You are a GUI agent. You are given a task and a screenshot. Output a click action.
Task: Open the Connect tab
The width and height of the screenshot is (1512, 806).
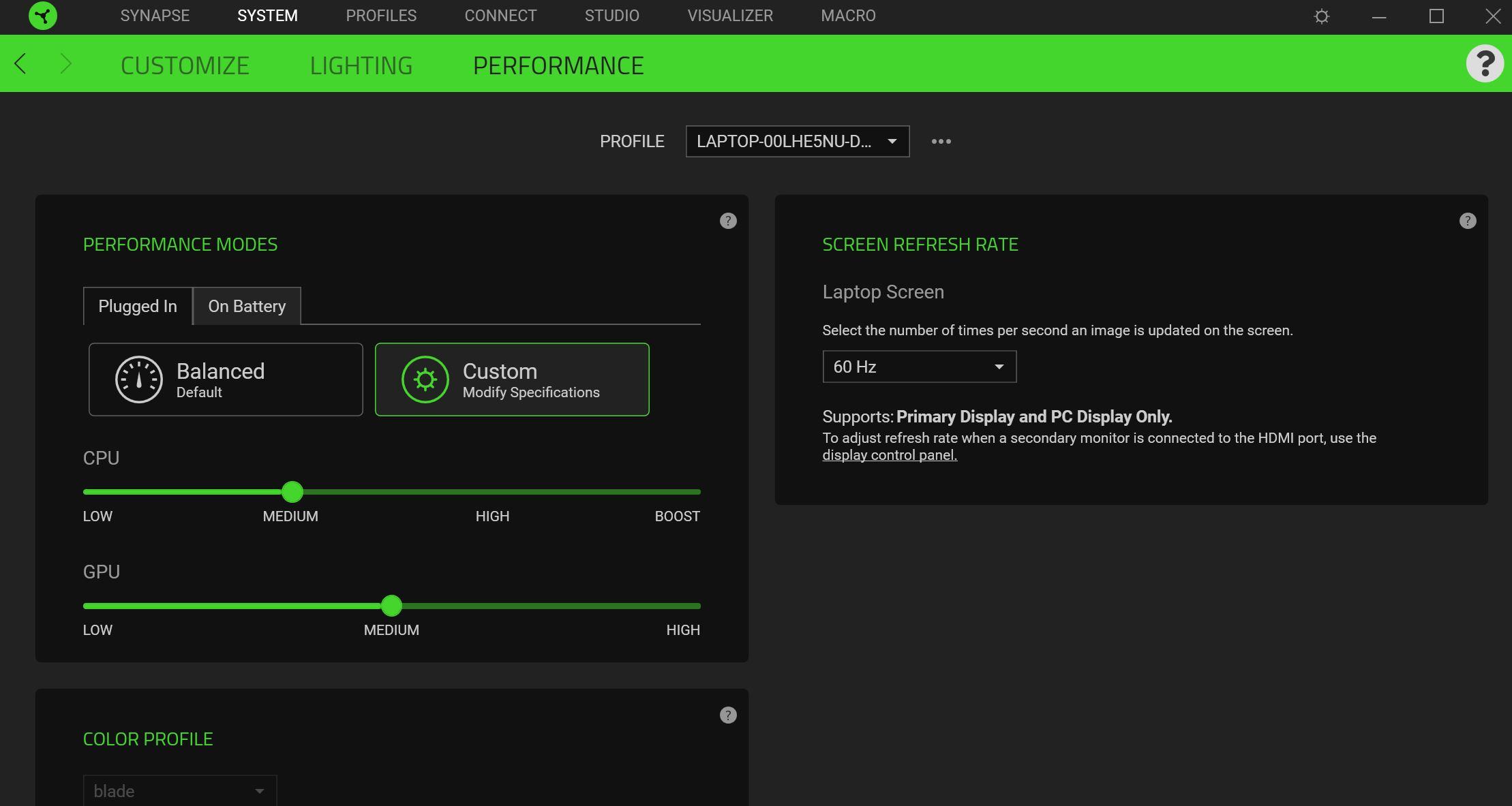pyautogui.click(x=500, y=16)
